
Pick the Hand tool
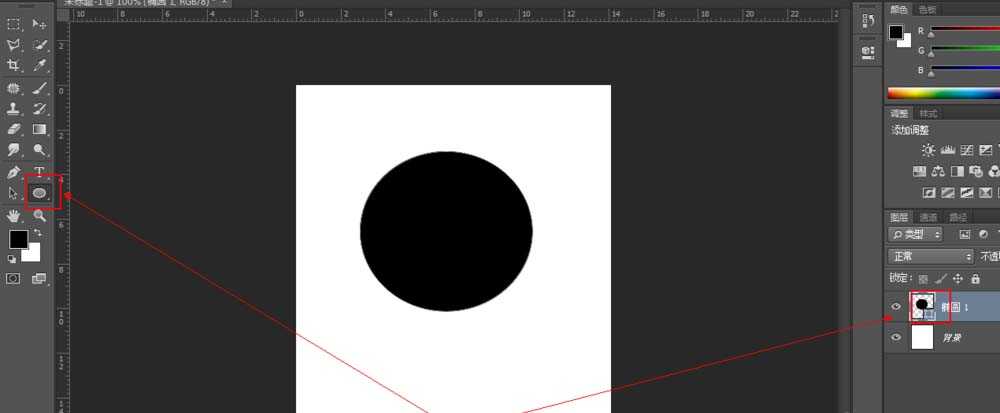tap(14, 215)
